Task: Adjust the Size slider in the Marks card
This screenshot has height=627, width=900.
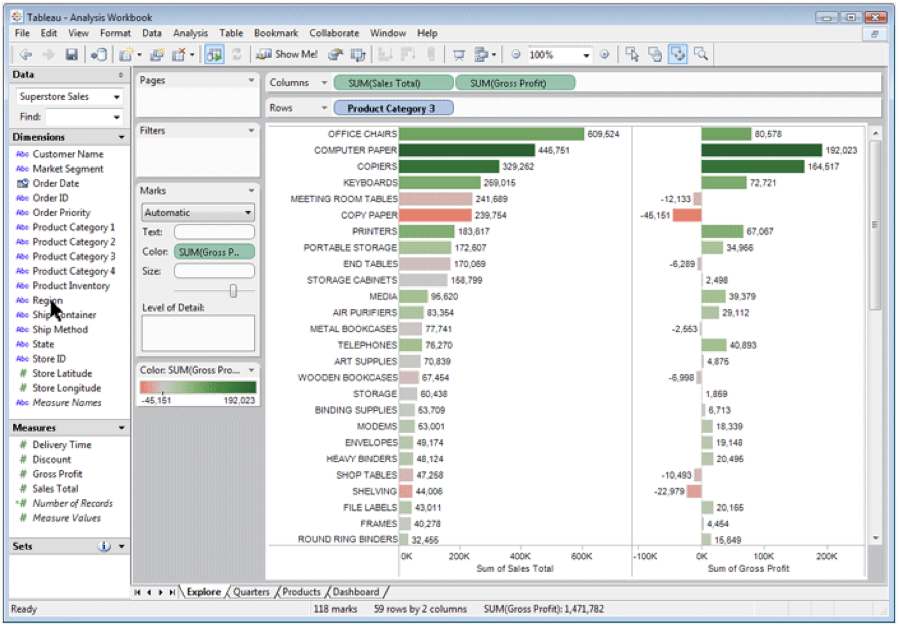Action: 233,290
